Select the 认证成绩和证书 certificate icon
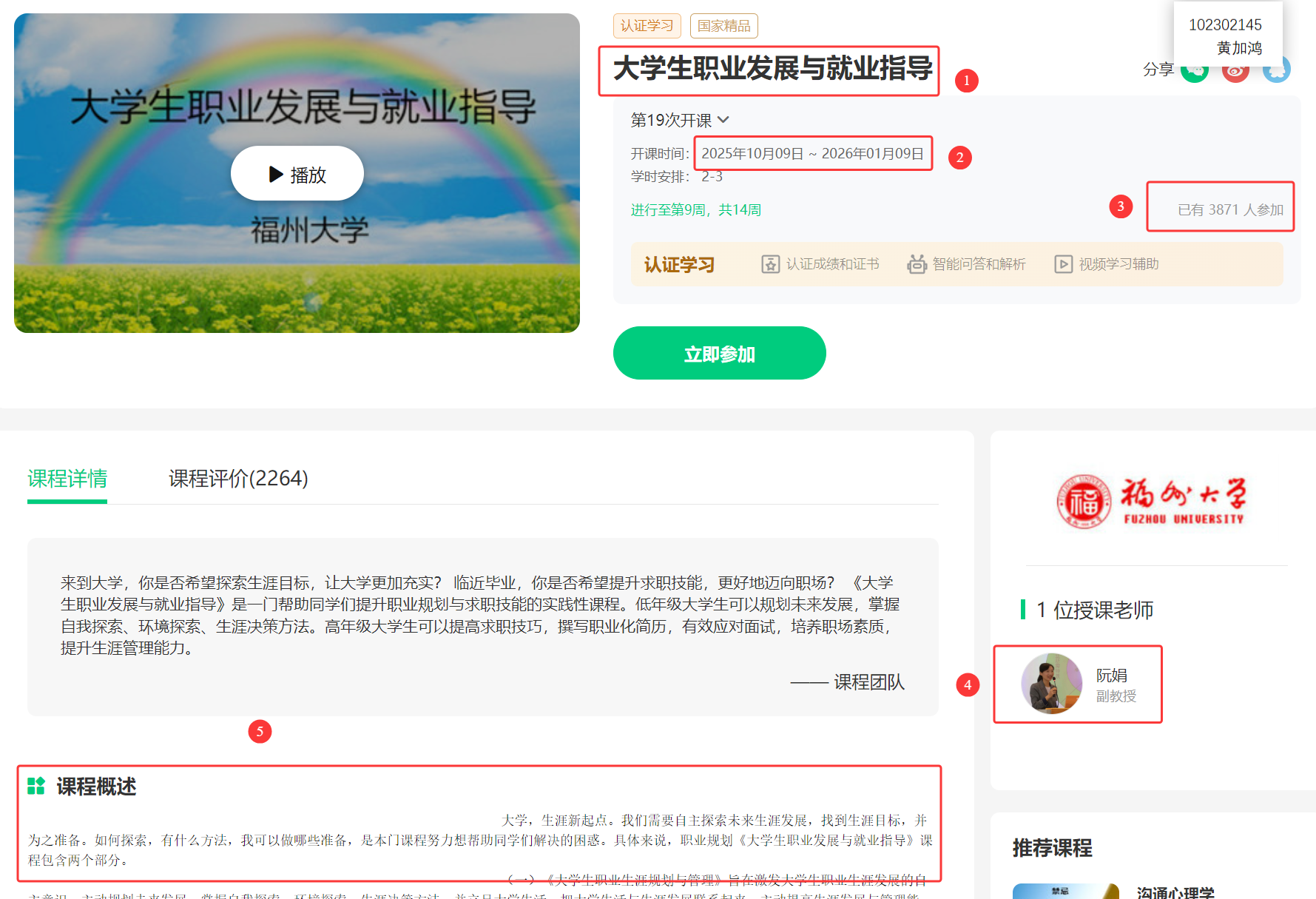This screenshot has height=899, width=1316. click(x=771, y=263)
